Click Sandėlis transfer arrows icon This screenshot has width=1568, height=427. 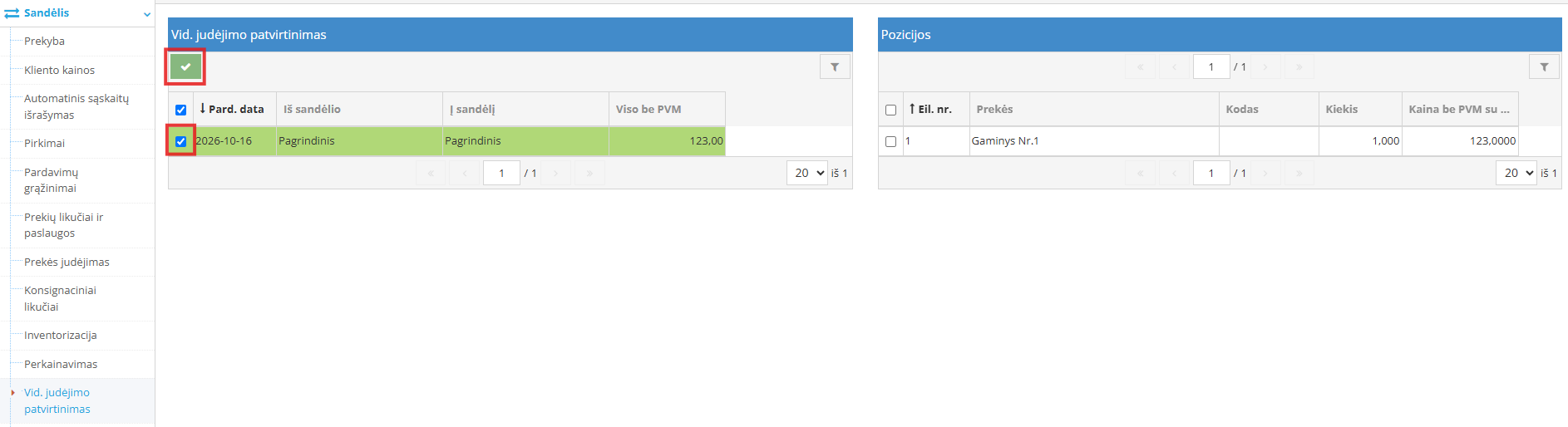point(12,13)
